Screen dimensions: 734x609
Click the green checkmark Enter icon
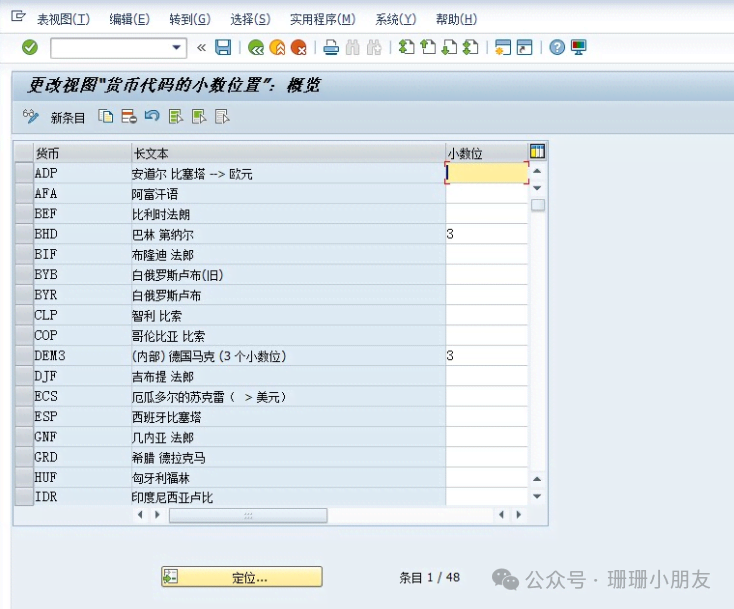point(30,47)
